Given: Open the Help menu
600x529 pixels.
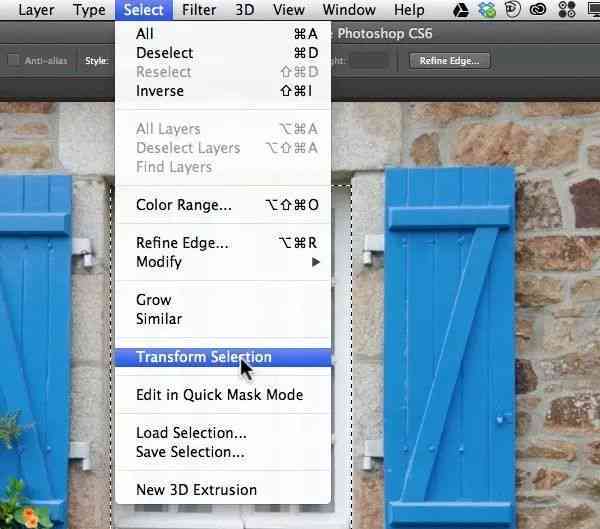Looking at the screenshot, I should click(409, 10).
